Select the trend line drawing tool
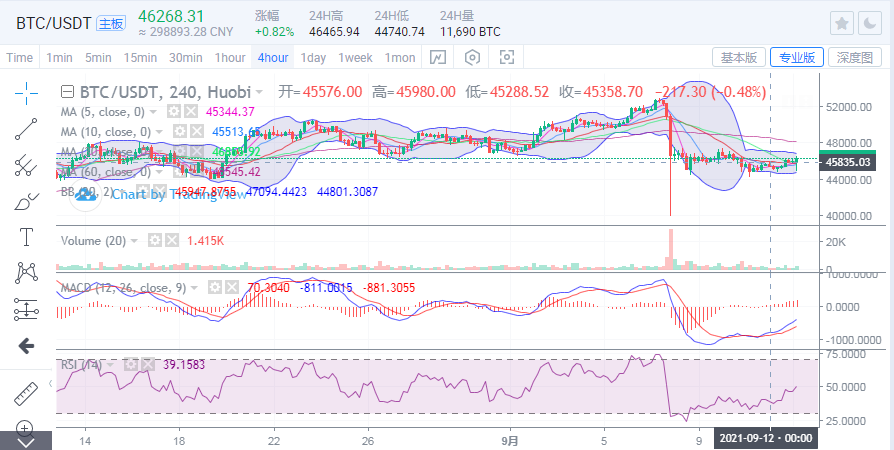Screen dimensions: 894x450 26,127
